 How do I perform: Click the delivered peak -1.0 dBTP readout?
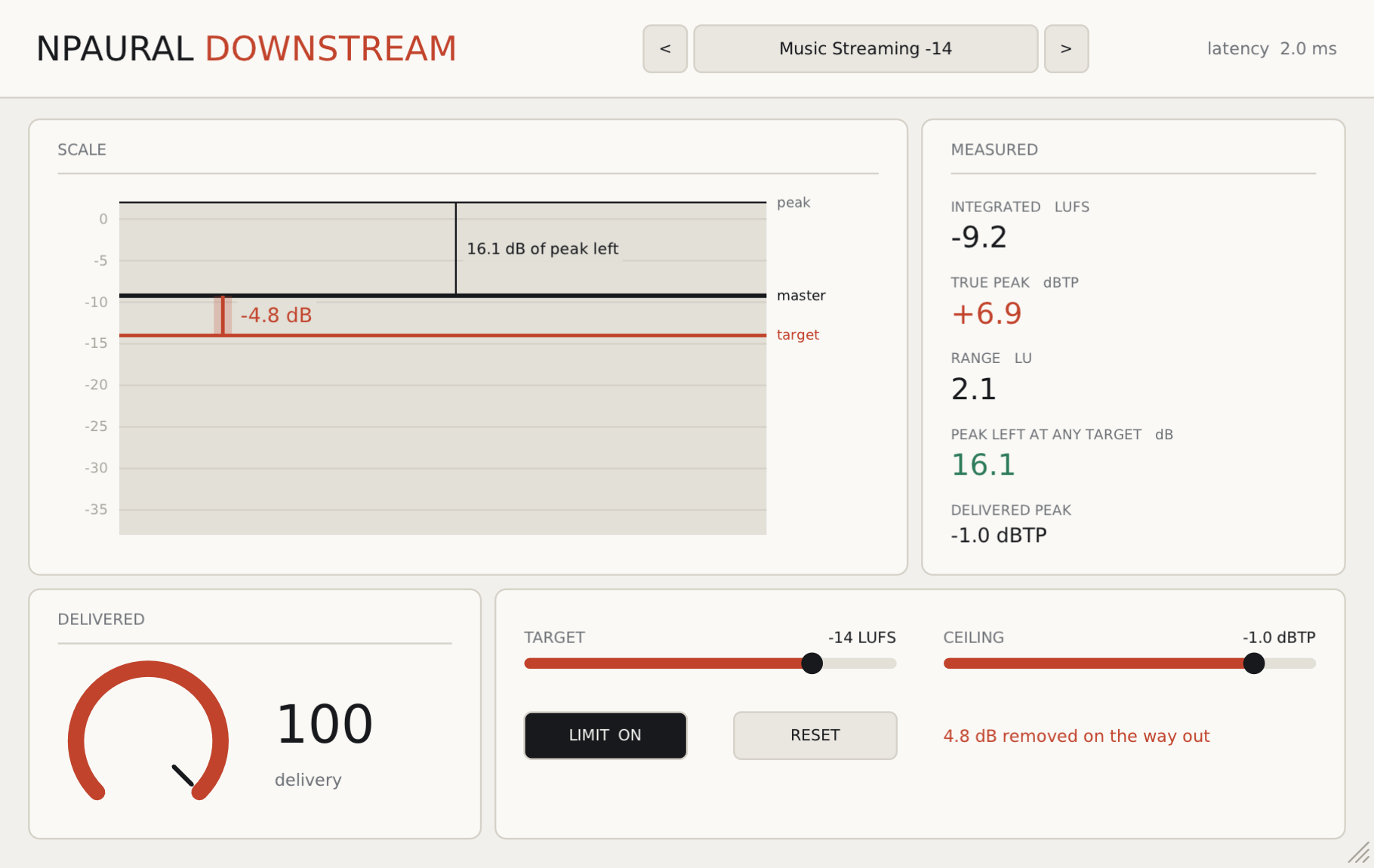[x=999, y=535]
